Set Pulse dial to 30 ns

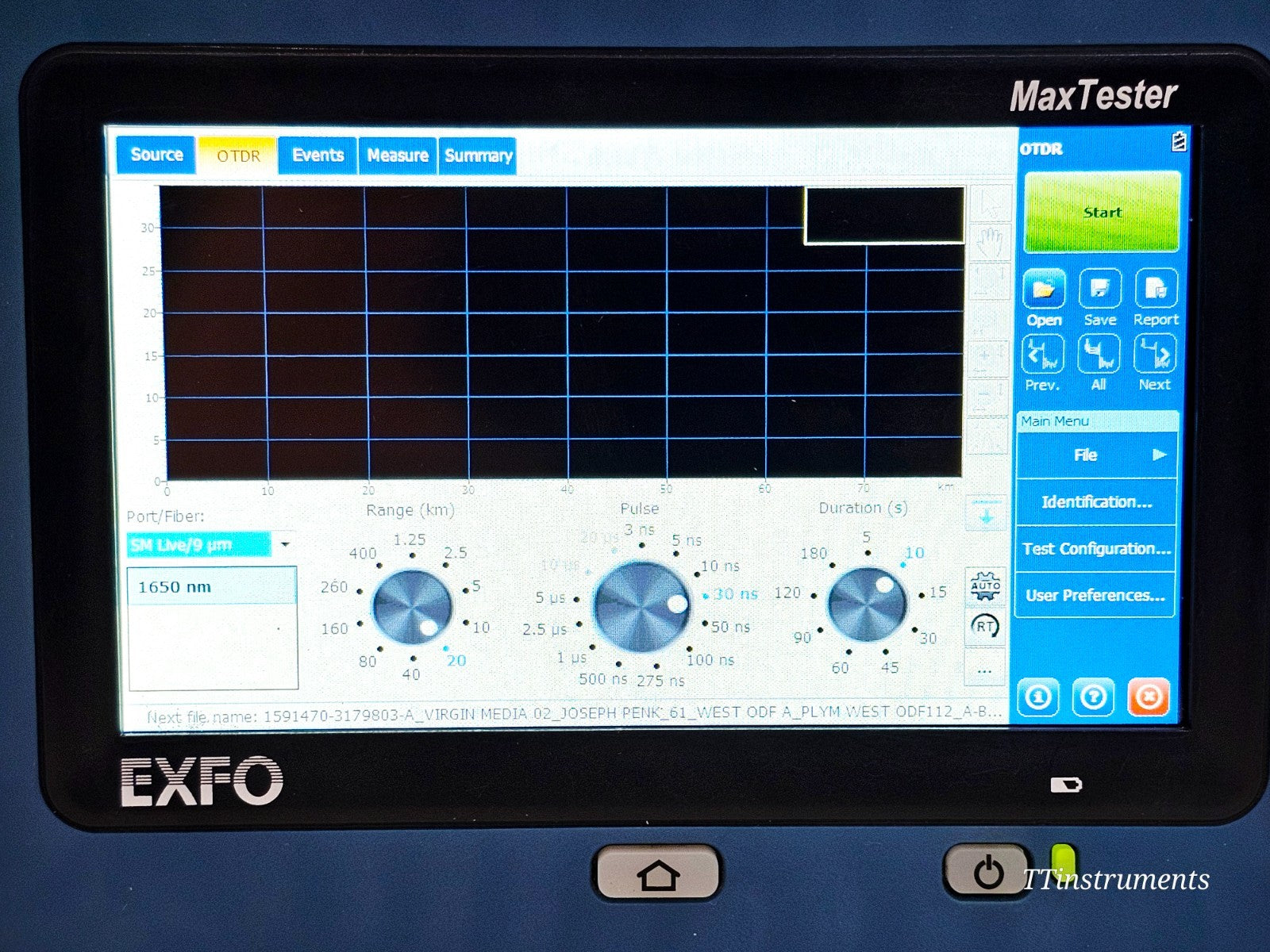click(735, 593)
